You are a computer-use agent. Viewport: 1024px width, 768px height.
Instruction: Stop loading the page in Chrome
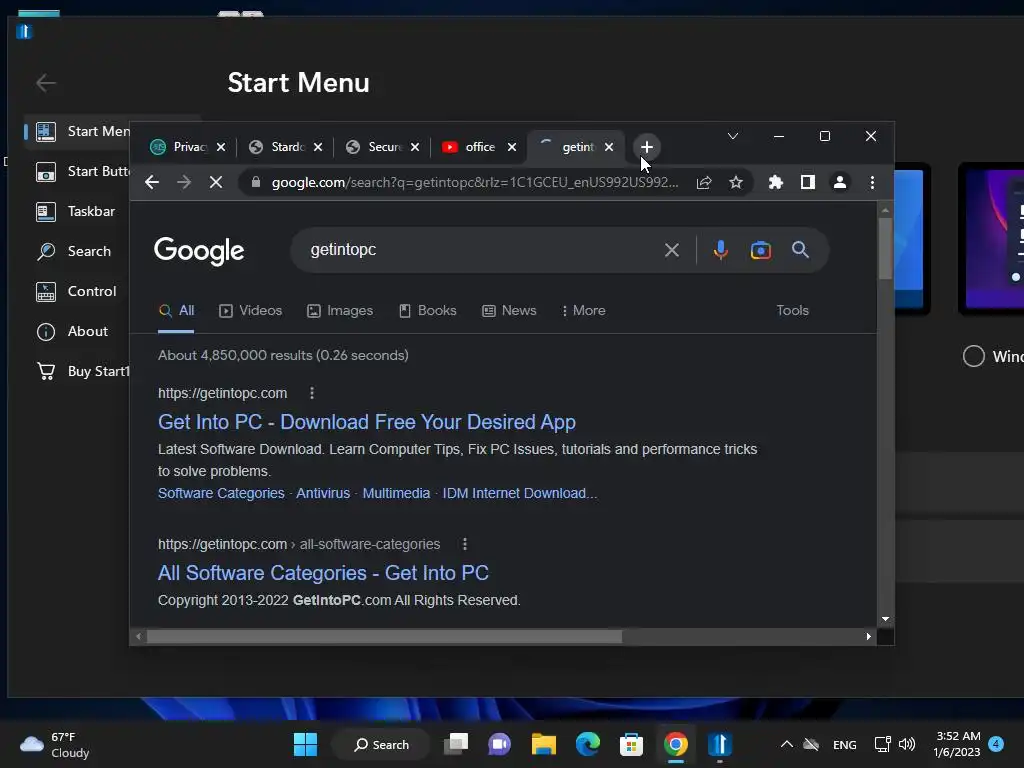click(216, 182)
